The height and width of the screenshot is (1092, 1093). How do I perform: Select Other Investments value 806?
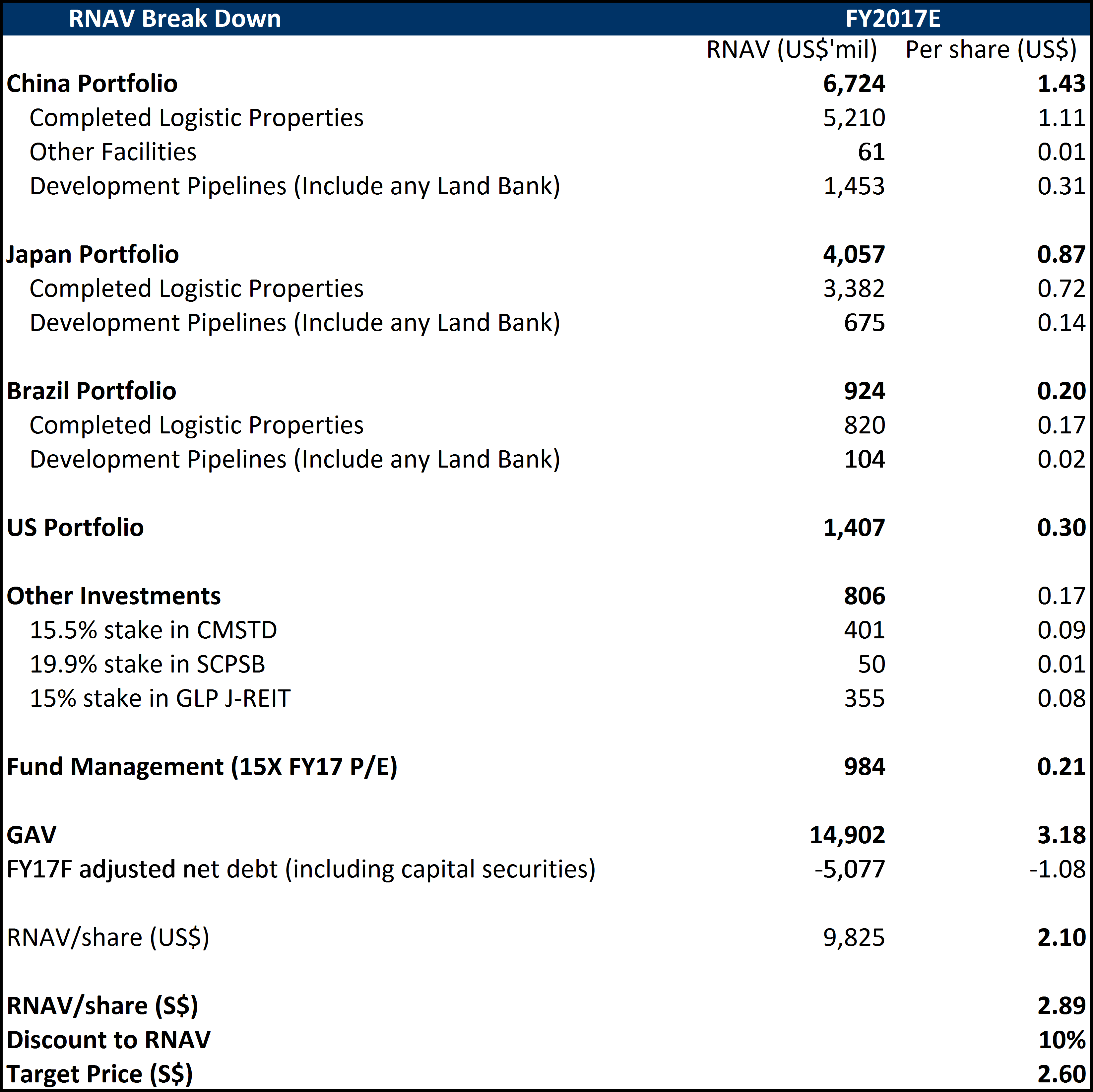coord(865,596)
